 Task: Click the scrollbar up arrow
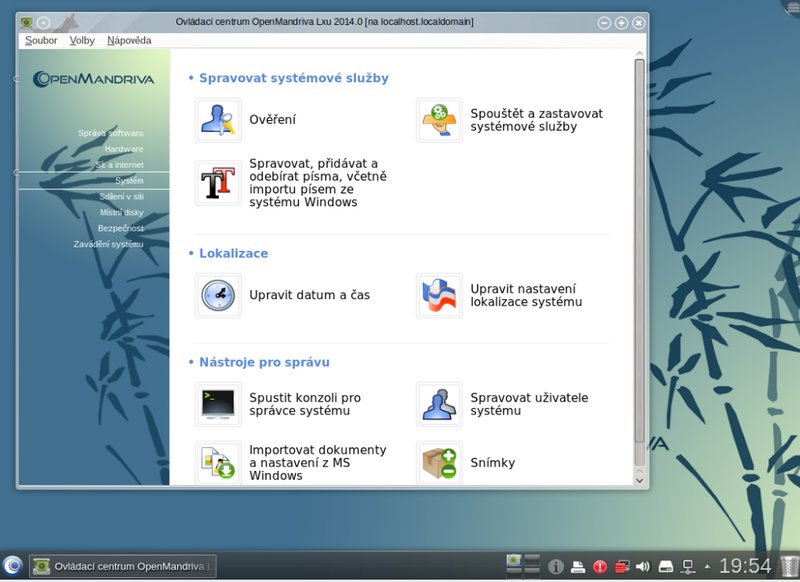pyautogui.click(x=639, y=54)
